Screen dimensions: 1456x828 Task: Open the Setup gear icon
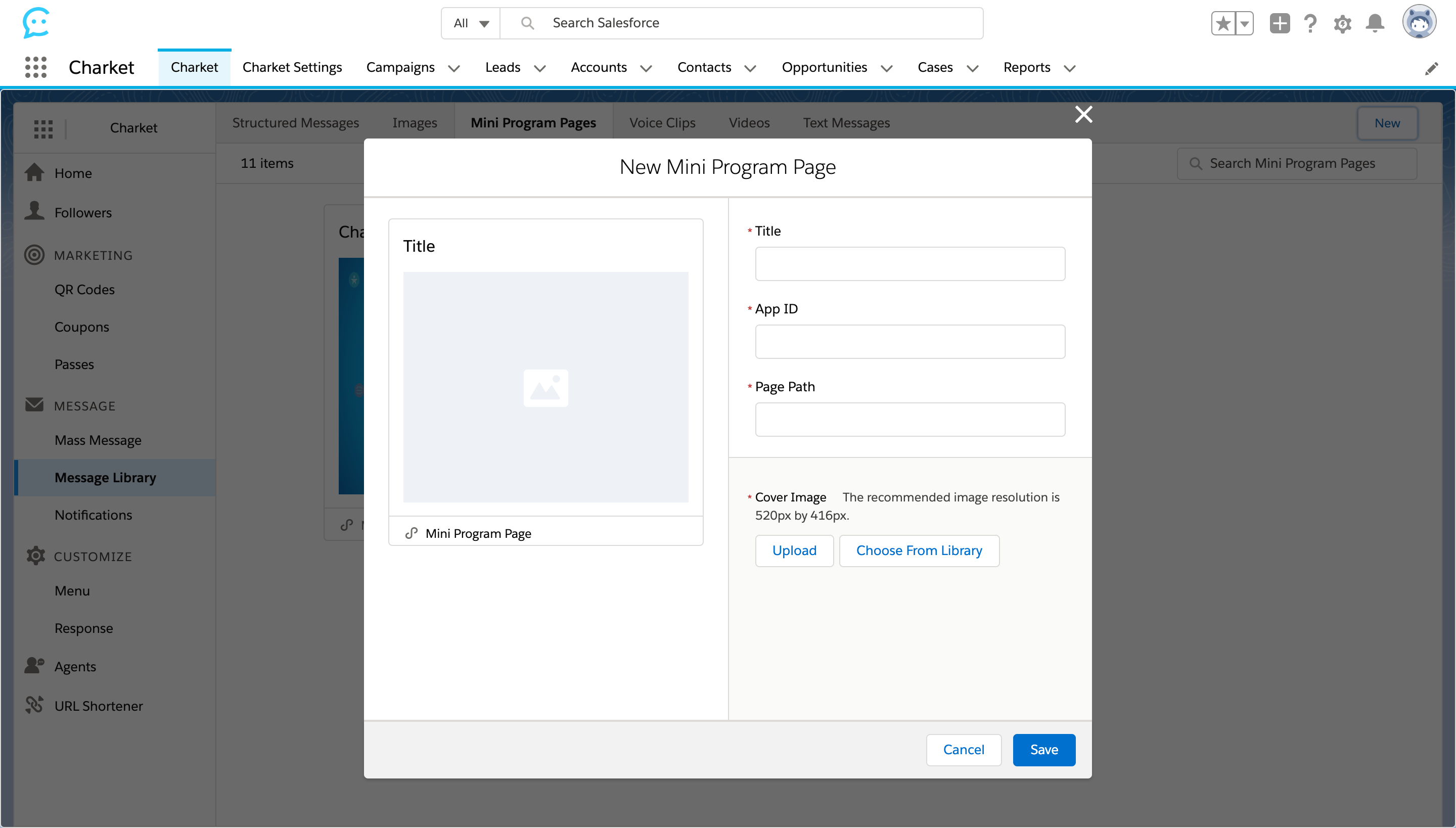tap(1342, 23)
